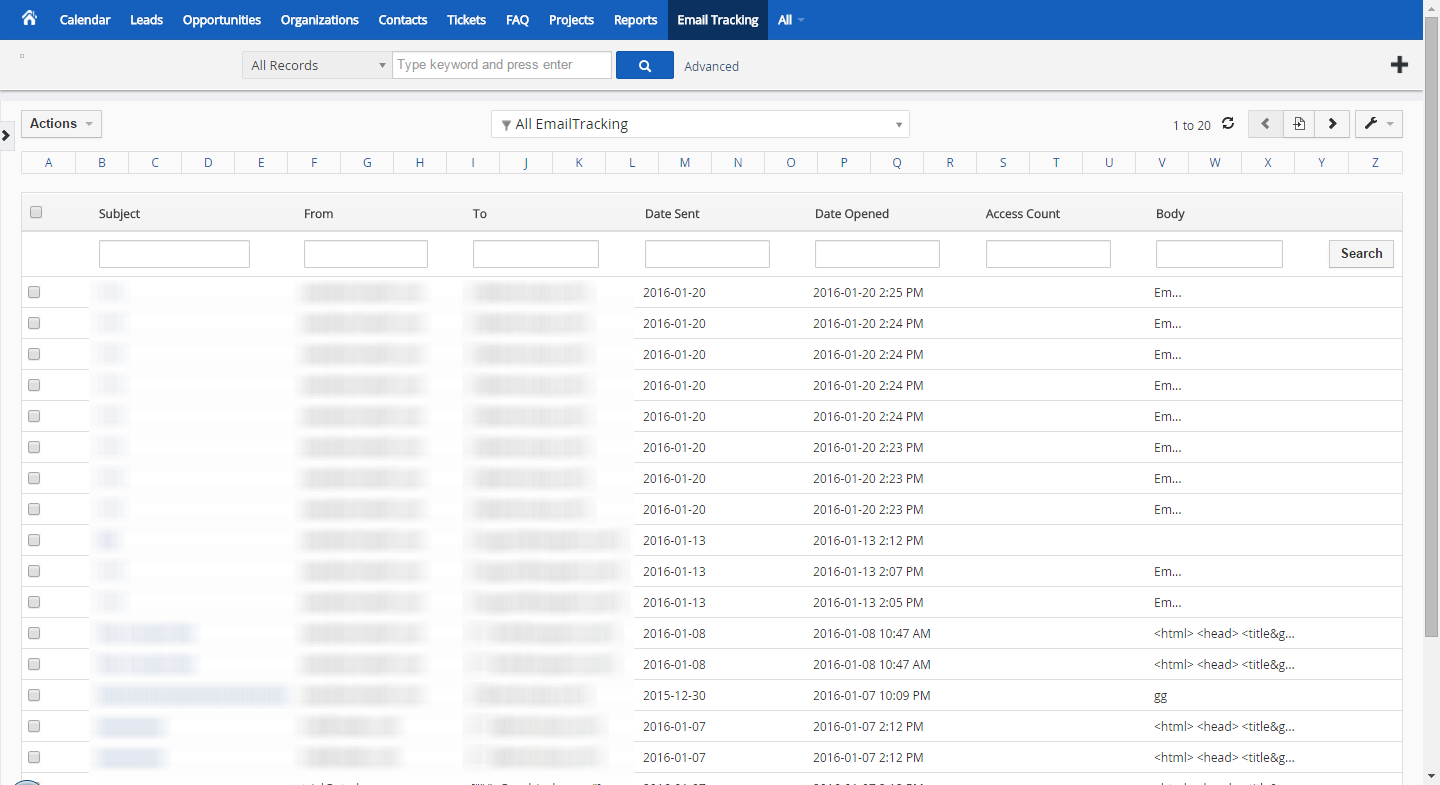Image resolution: width=1440 pixels, height=785 pixels.
Task: Sort by the From column header
Action: (x=319, y=214)
